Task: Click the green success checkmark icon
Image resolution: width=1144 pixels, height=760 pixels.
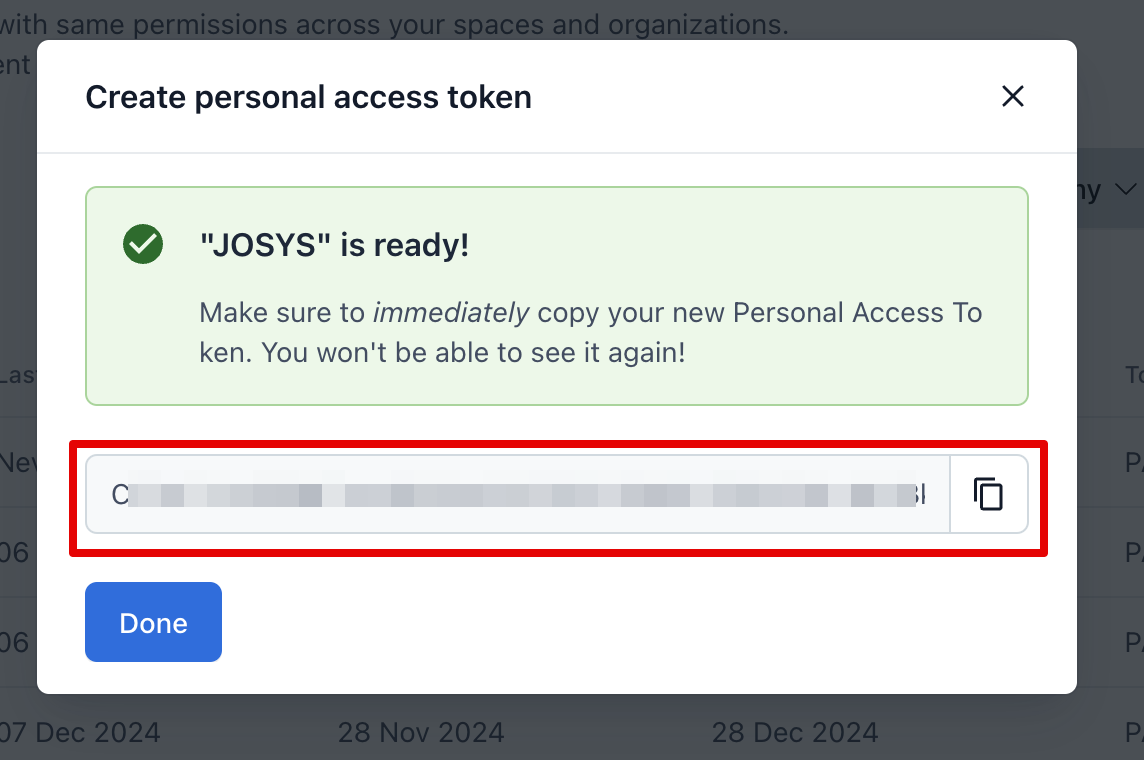Action: [143, 244]
